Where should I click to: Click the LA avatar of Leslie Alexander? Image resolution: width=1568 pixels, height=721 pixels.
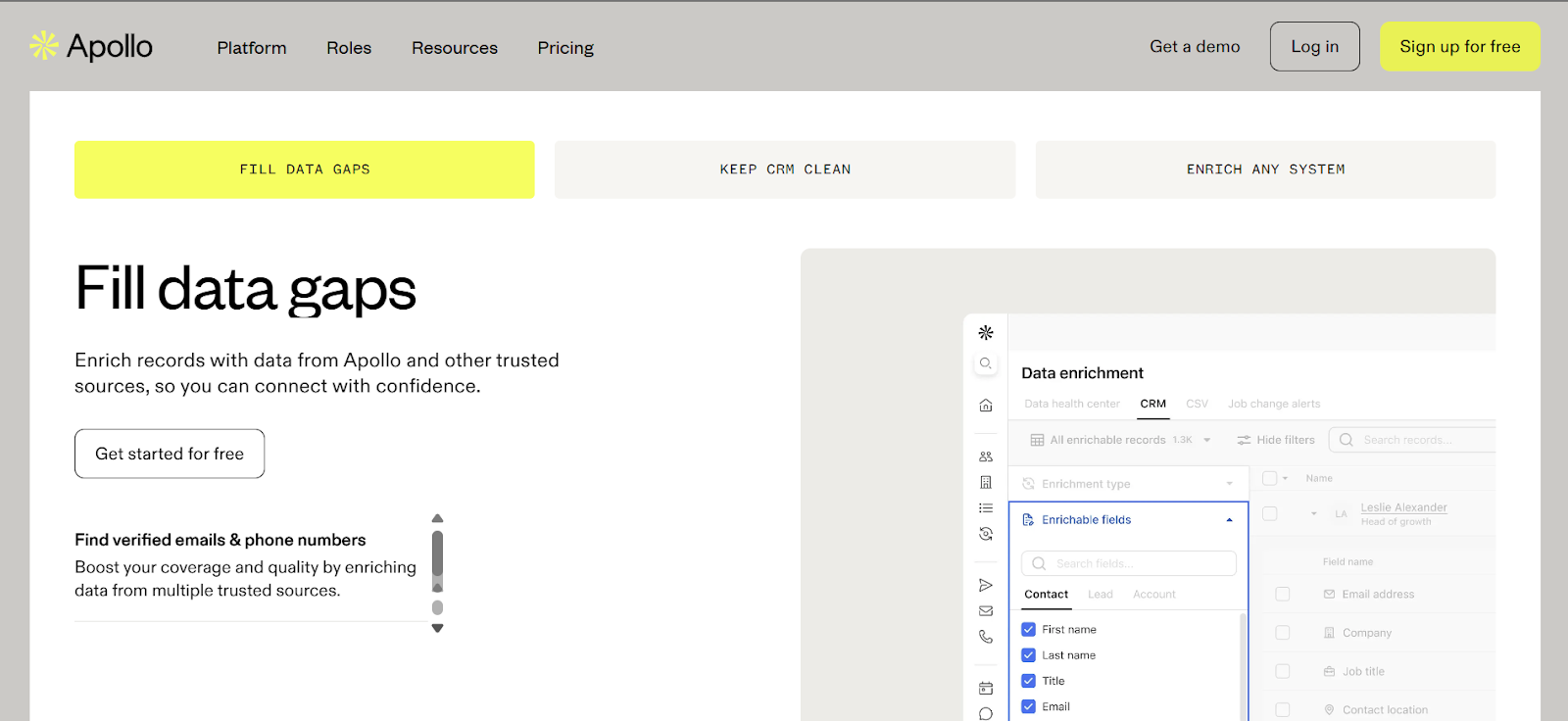[x=1341, y=513]
